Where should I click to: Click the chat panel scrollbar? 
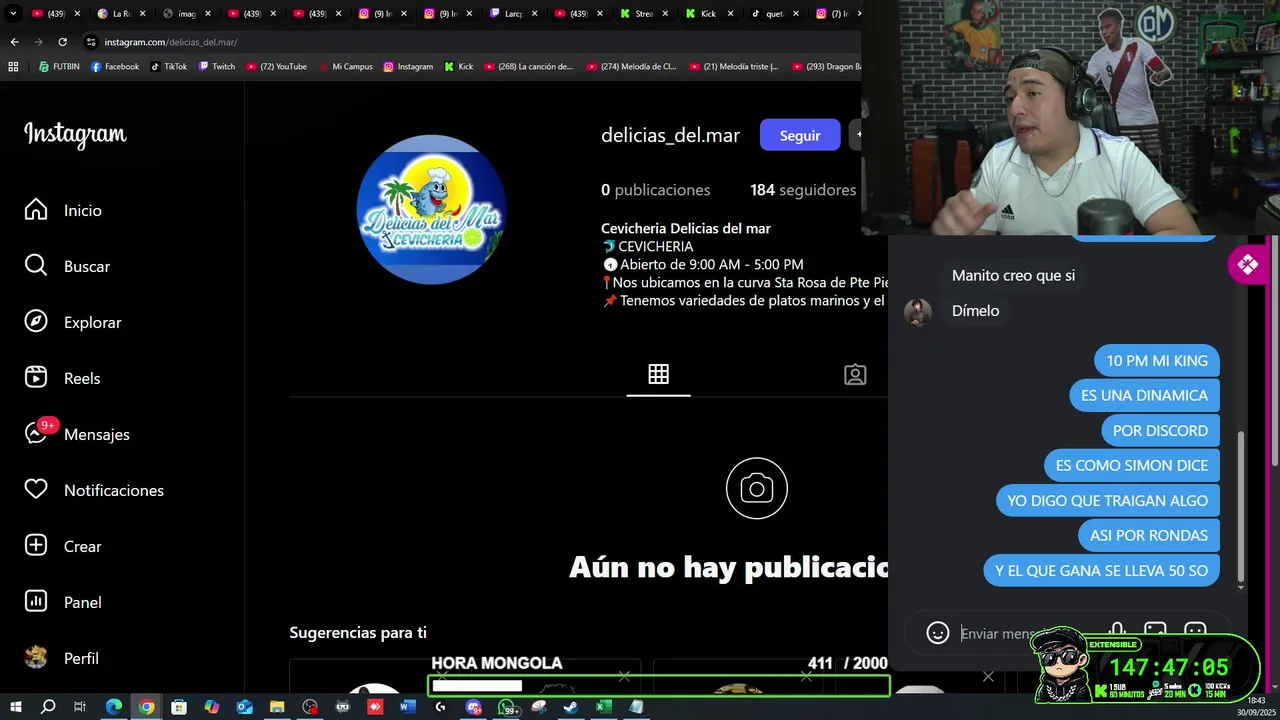pyautogui.click(x=1241, y=505)
